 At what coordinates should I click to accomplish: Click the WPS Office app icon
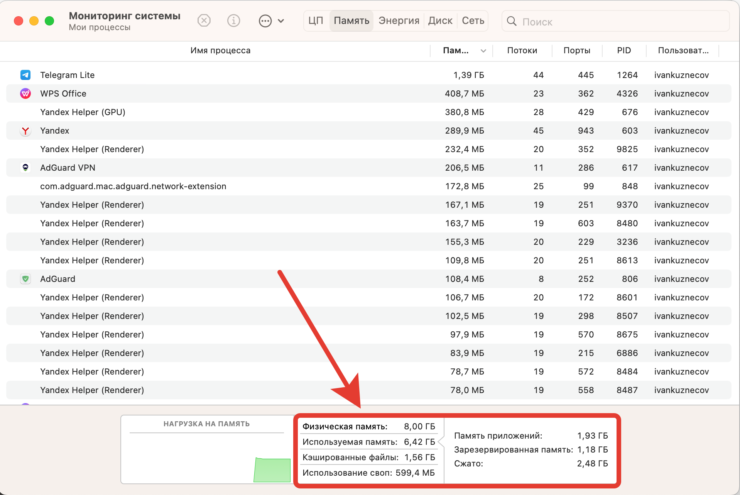25,93
